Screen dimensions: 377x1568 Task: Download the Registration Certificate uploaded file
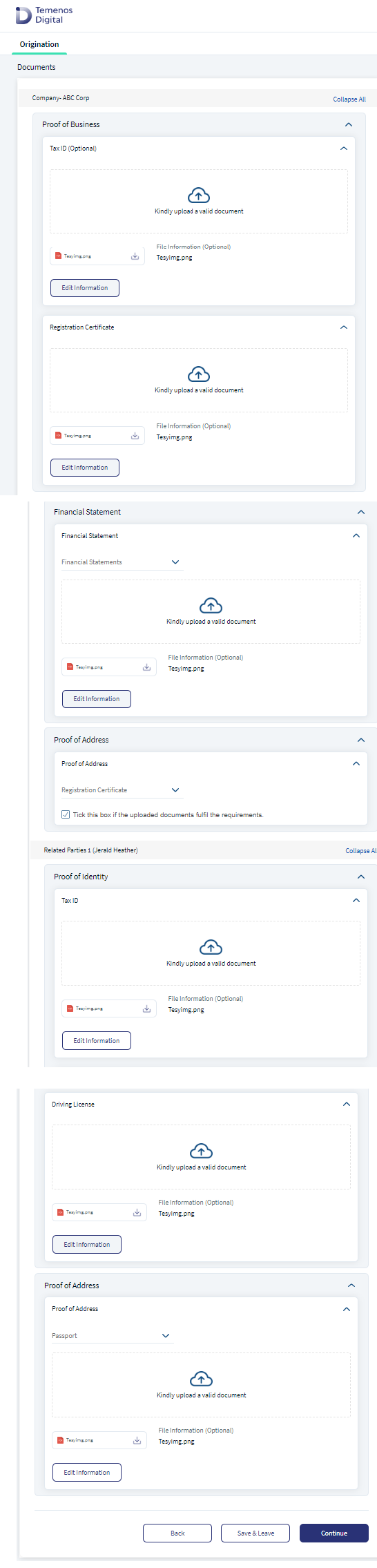(x=135, y=436)
